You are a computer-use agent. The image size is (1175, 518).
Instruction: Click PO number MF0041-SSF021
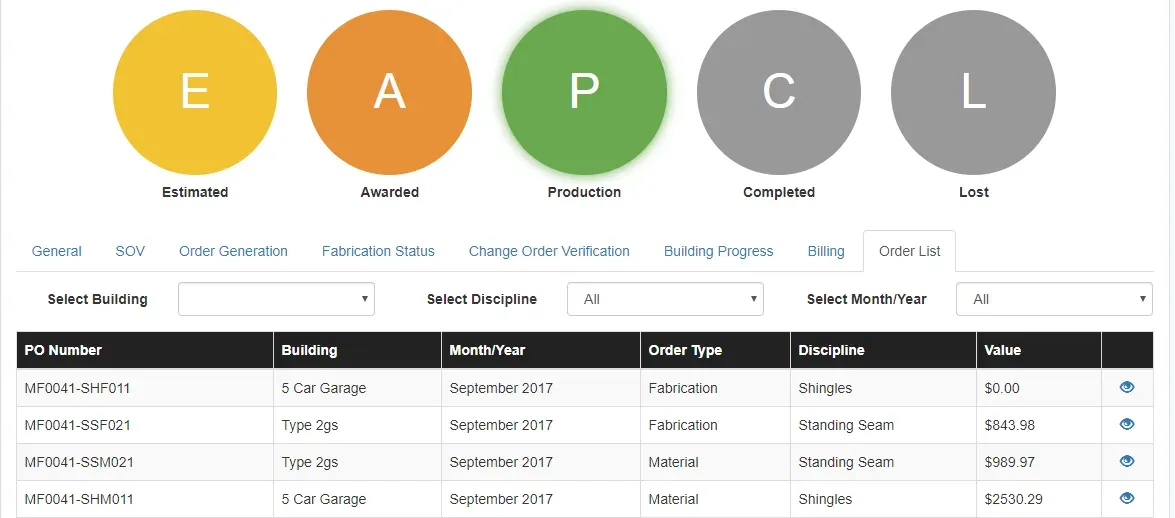click(77, 425)
